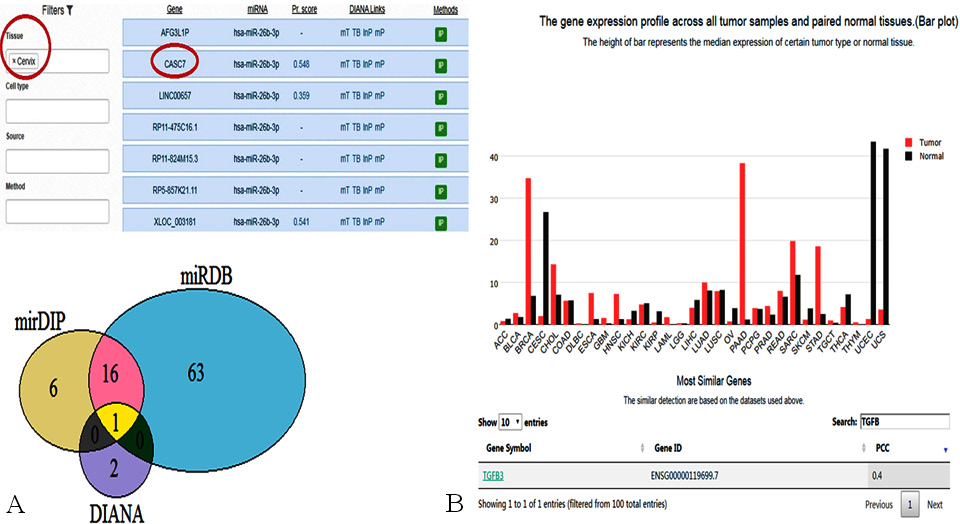Click the tall red PAAD tumor bar

[743, 244]
